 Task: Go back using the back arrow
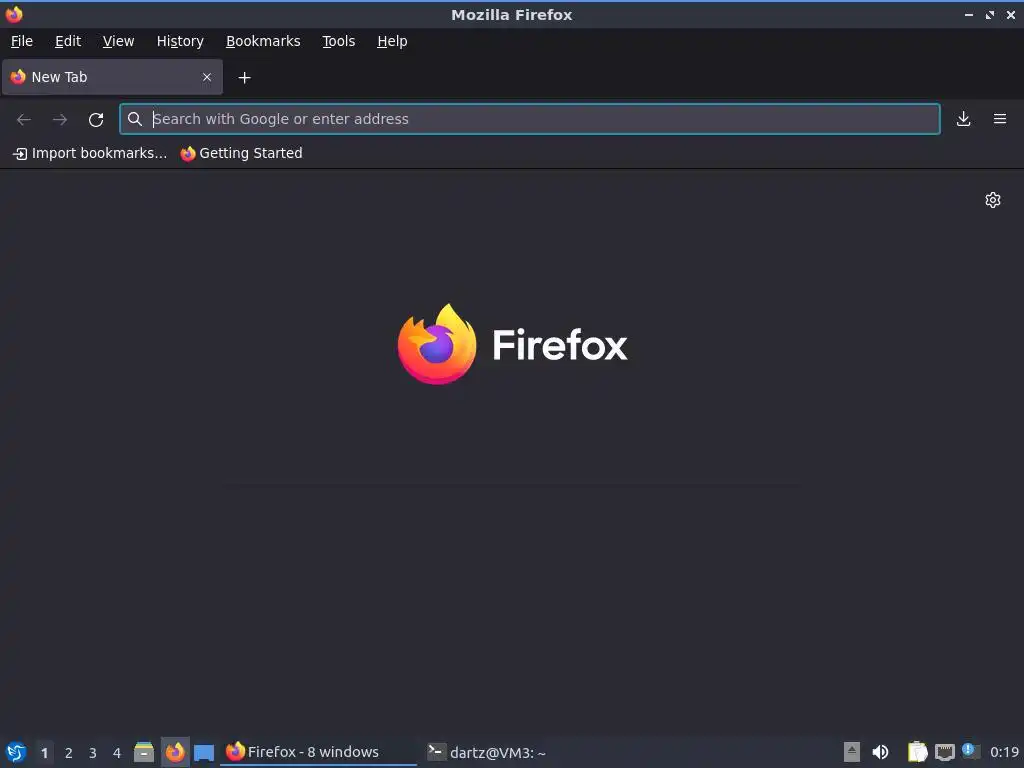point(24,119)
